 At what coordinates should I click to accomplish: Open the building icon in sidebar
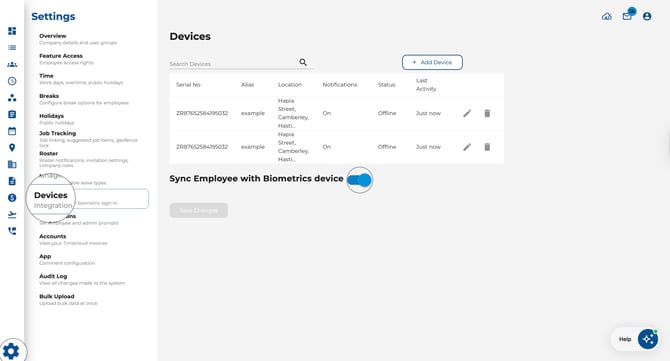coord(12,164)
